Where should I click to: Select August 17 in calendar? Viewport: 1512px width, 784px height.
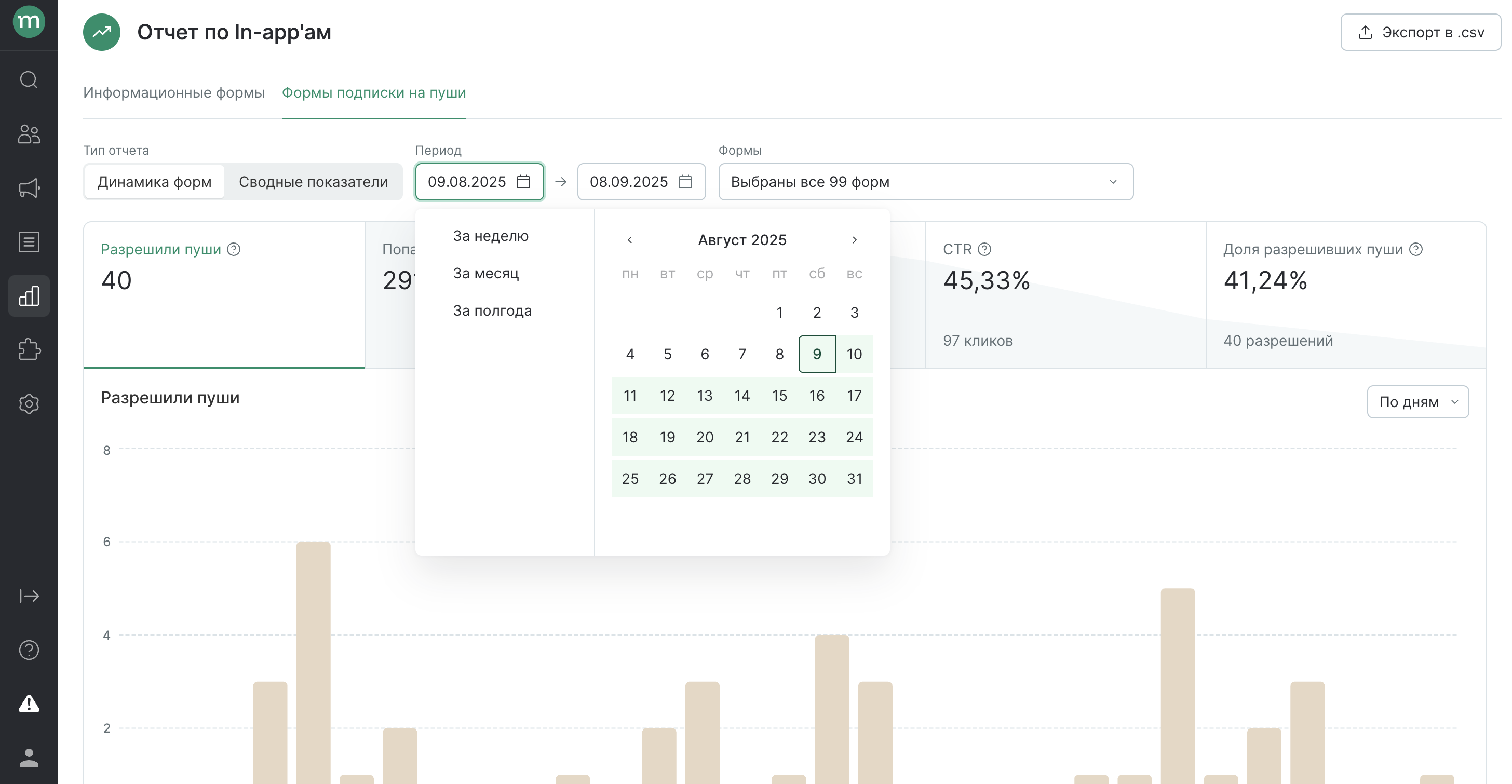(x=855, y=396)
